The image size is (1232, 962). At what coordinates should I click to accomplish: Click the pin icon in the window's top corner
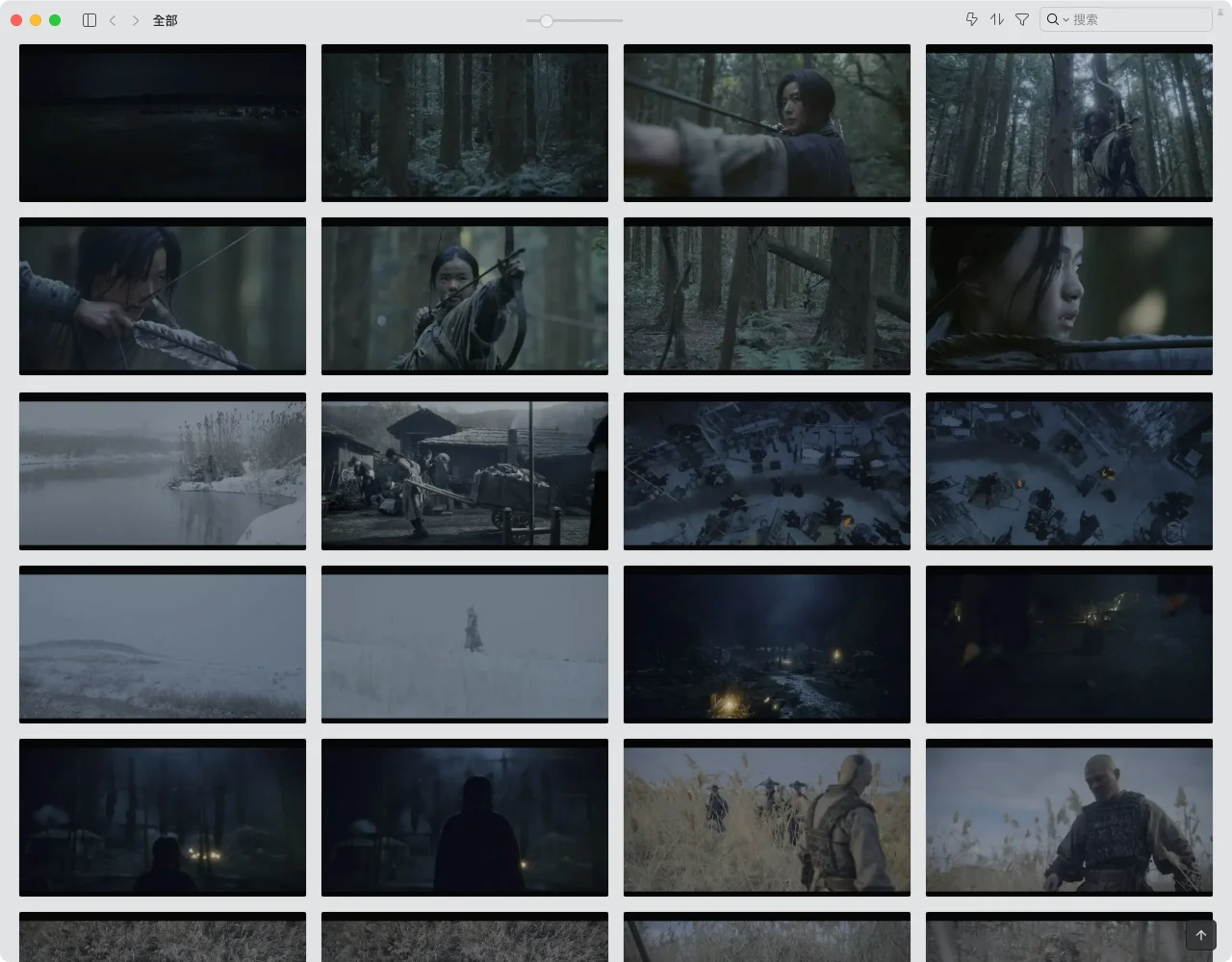click(1220, 13)
